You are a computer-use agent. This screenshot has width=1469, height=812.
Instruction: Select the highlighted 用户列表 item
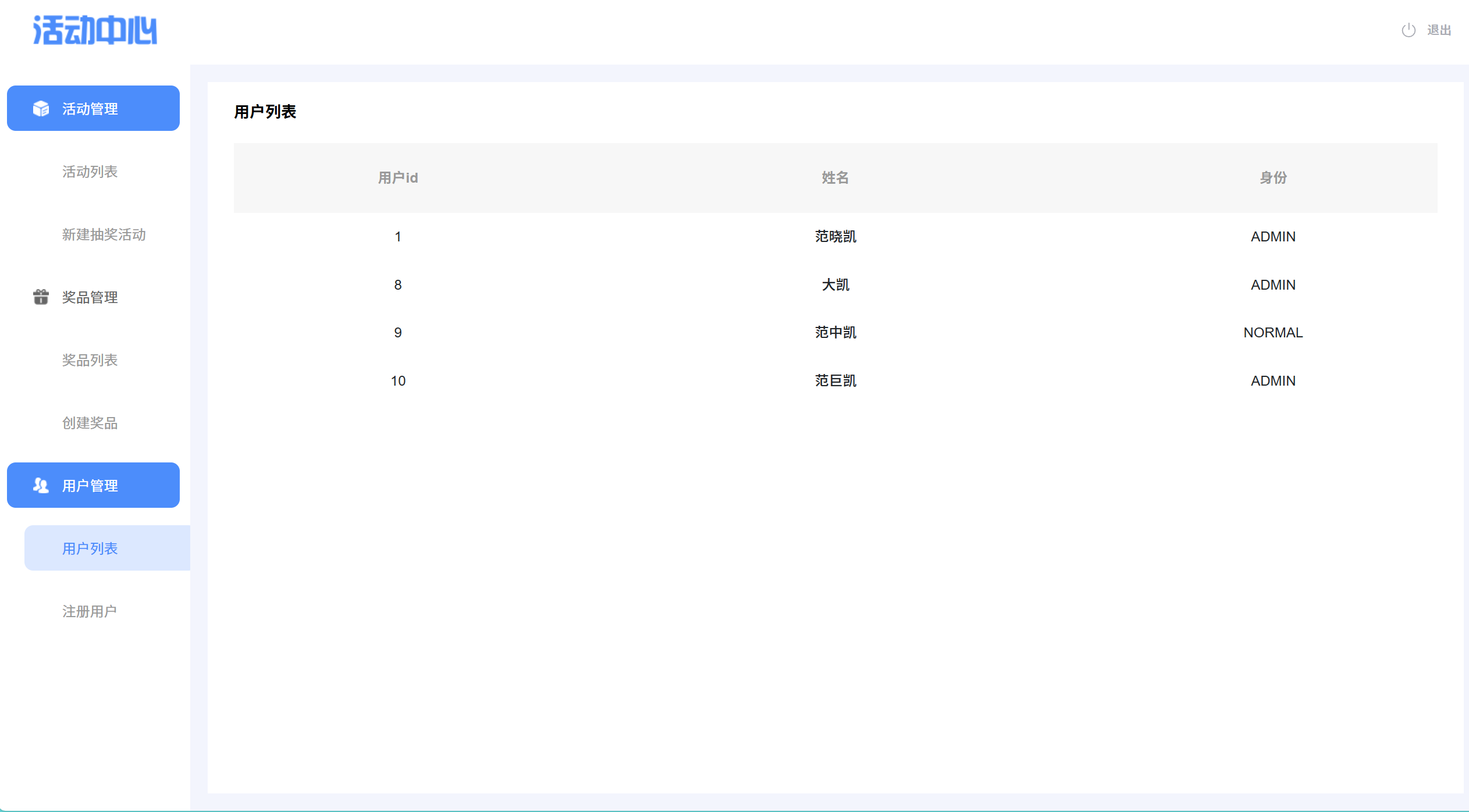pyautogui.click(x=90, y=549)
